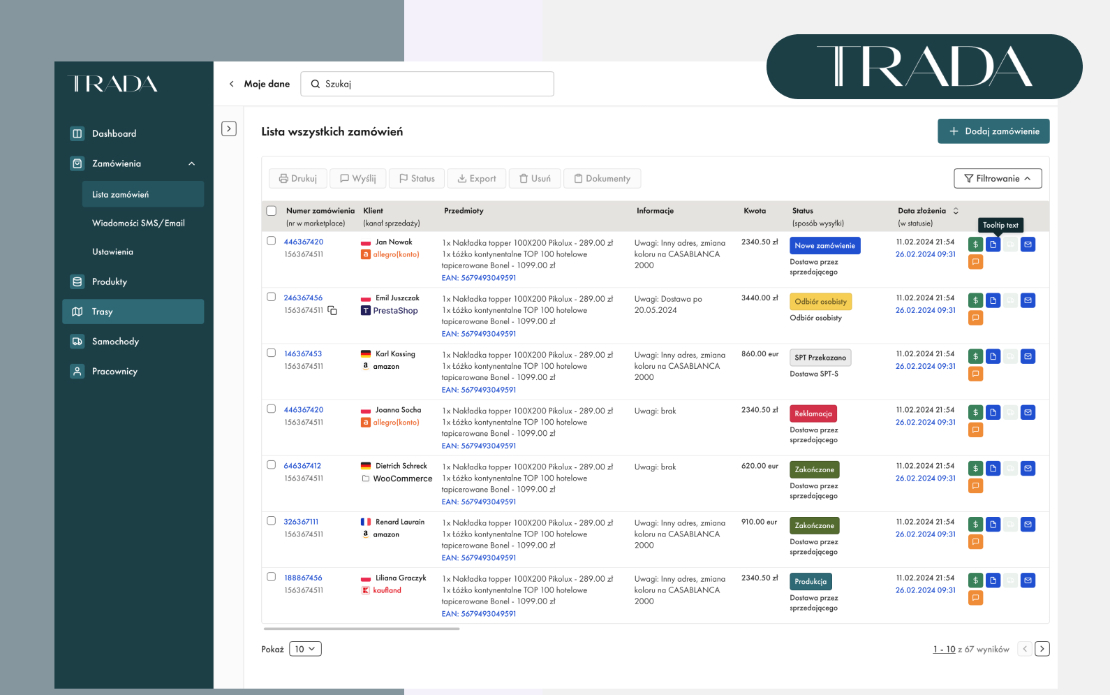Open Lista zamówień in the sidebar
1110x695 pixels.
tap(143, 194)
